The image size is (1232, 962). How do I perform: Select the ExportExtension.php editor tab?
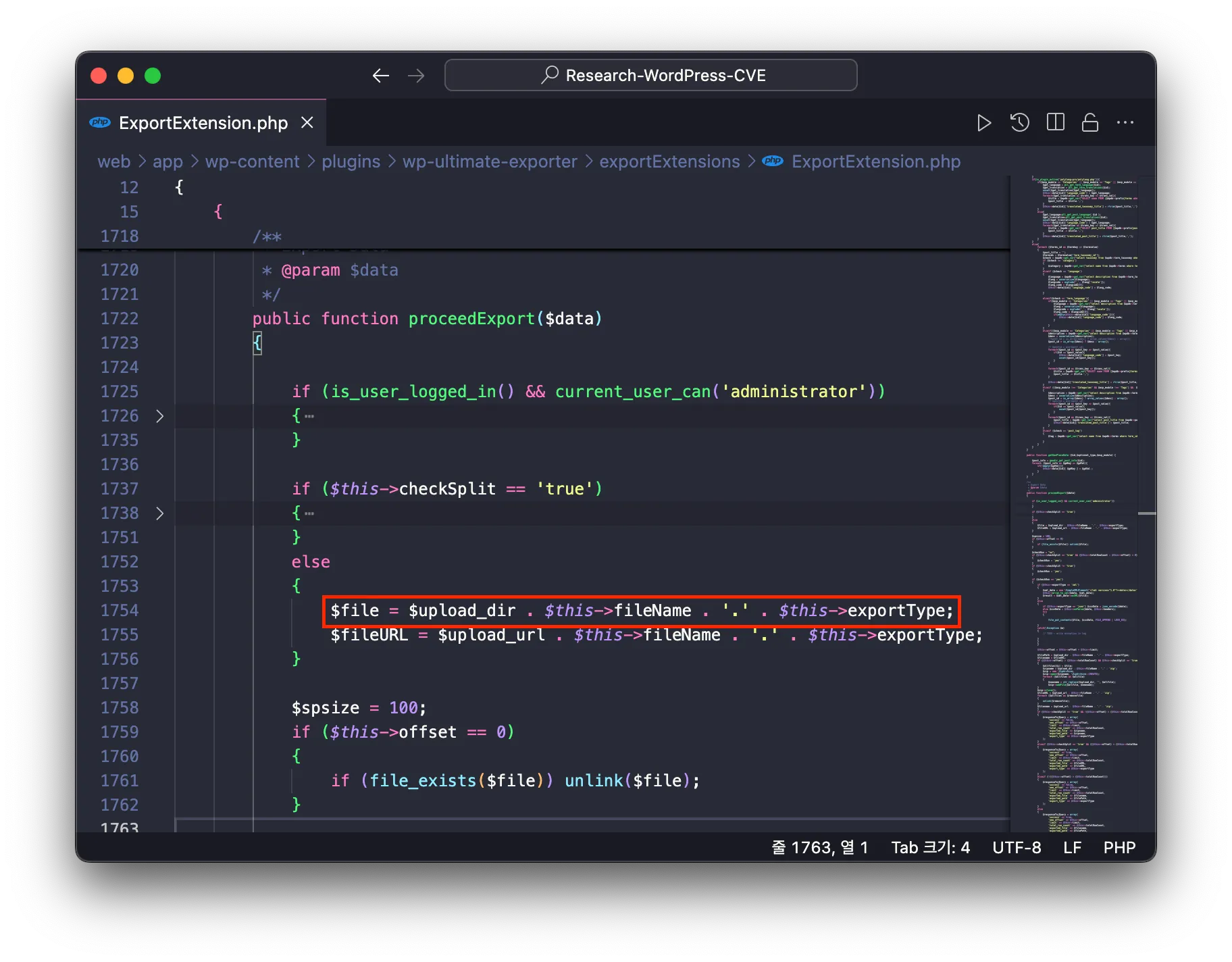tap(203, 123)
